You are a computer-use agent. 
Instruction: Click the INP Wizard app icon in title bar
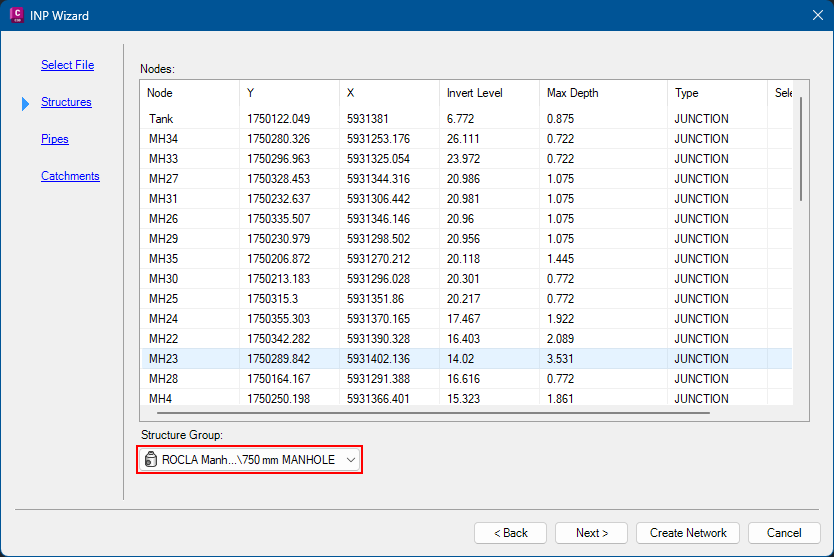tap(16, 15)
